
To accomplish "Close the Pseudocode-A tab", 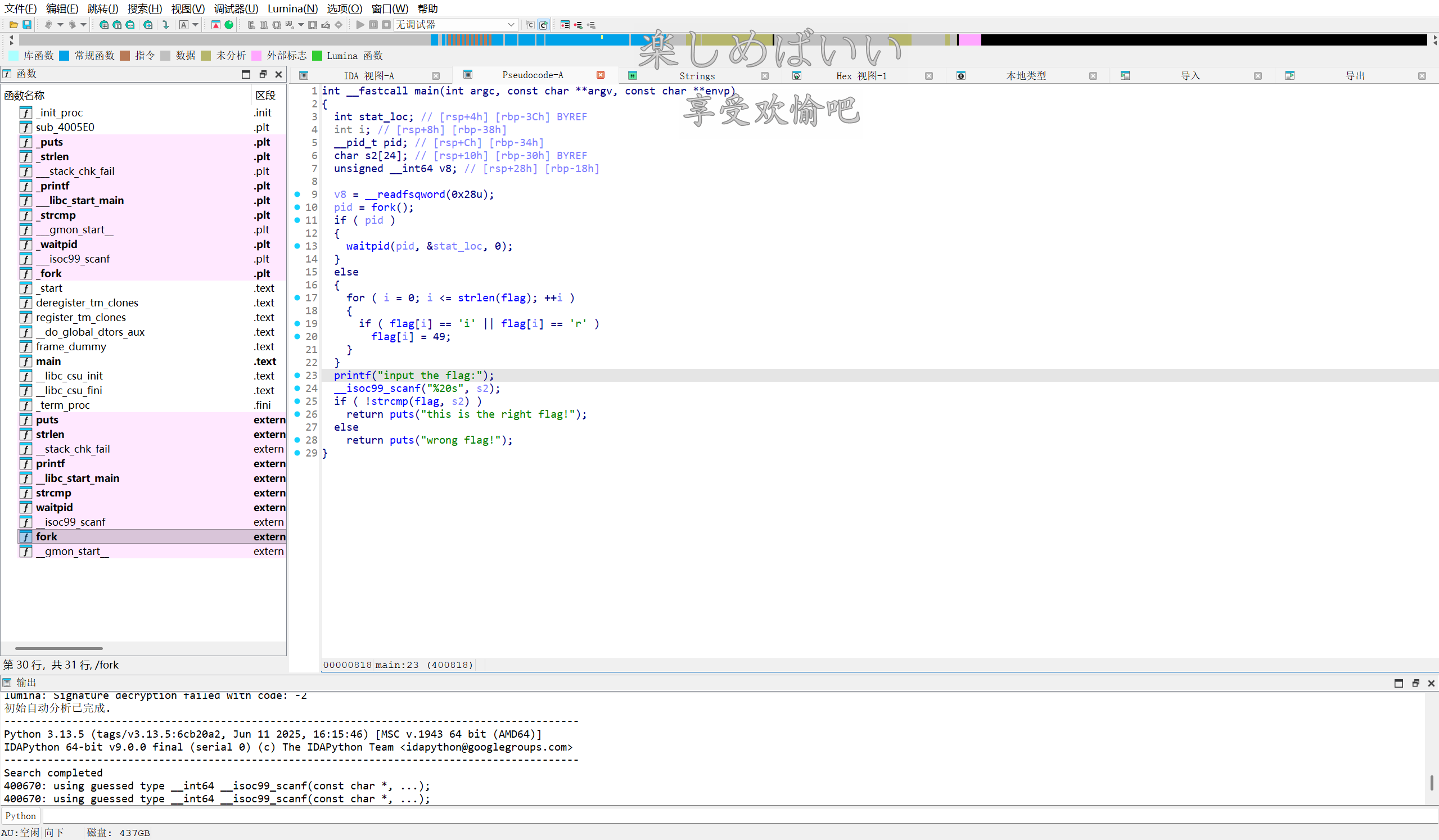I will [x=600, y=75].
